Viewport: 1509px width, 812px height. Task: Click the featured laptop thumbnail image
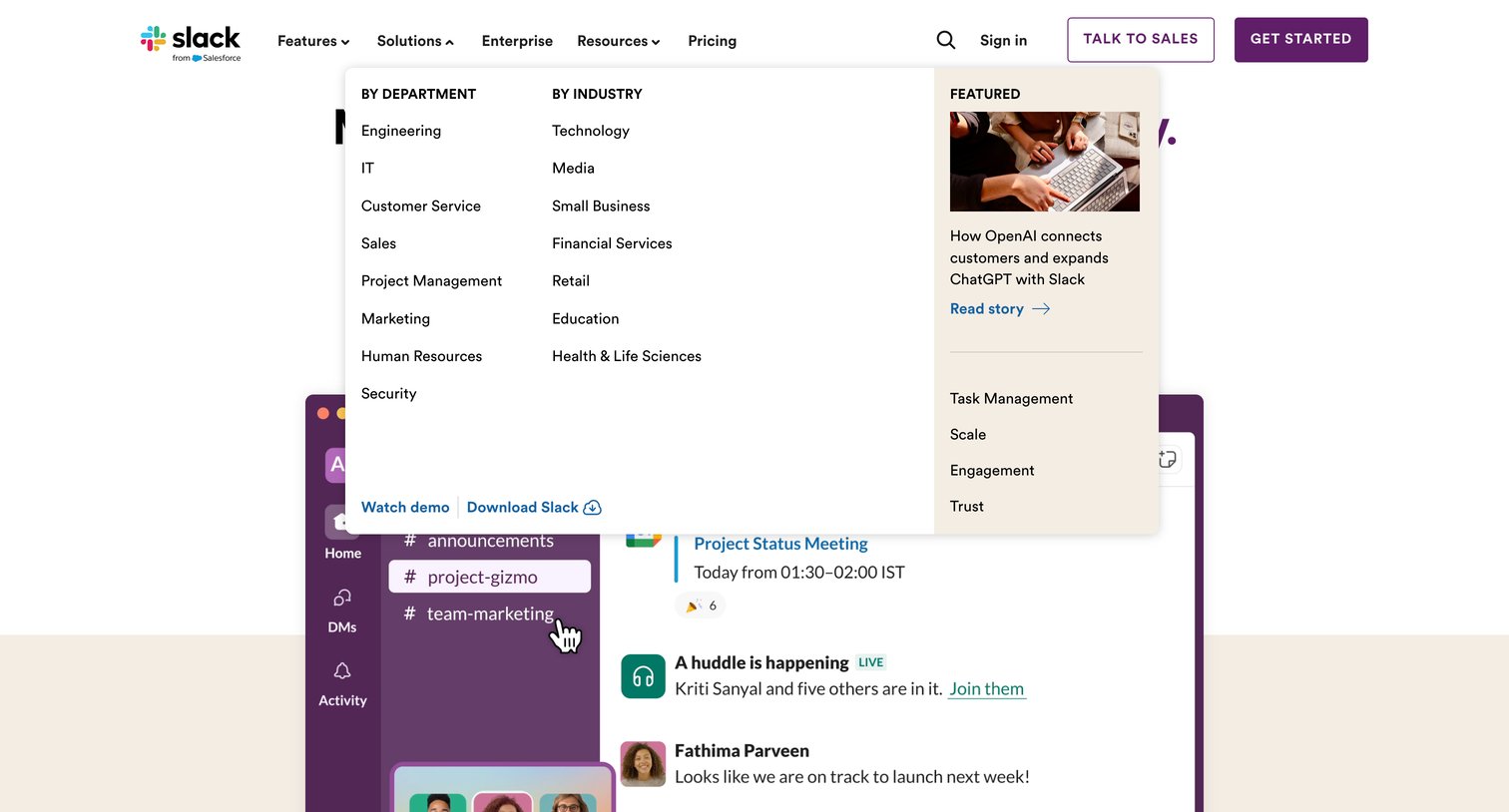[1045, 162]
